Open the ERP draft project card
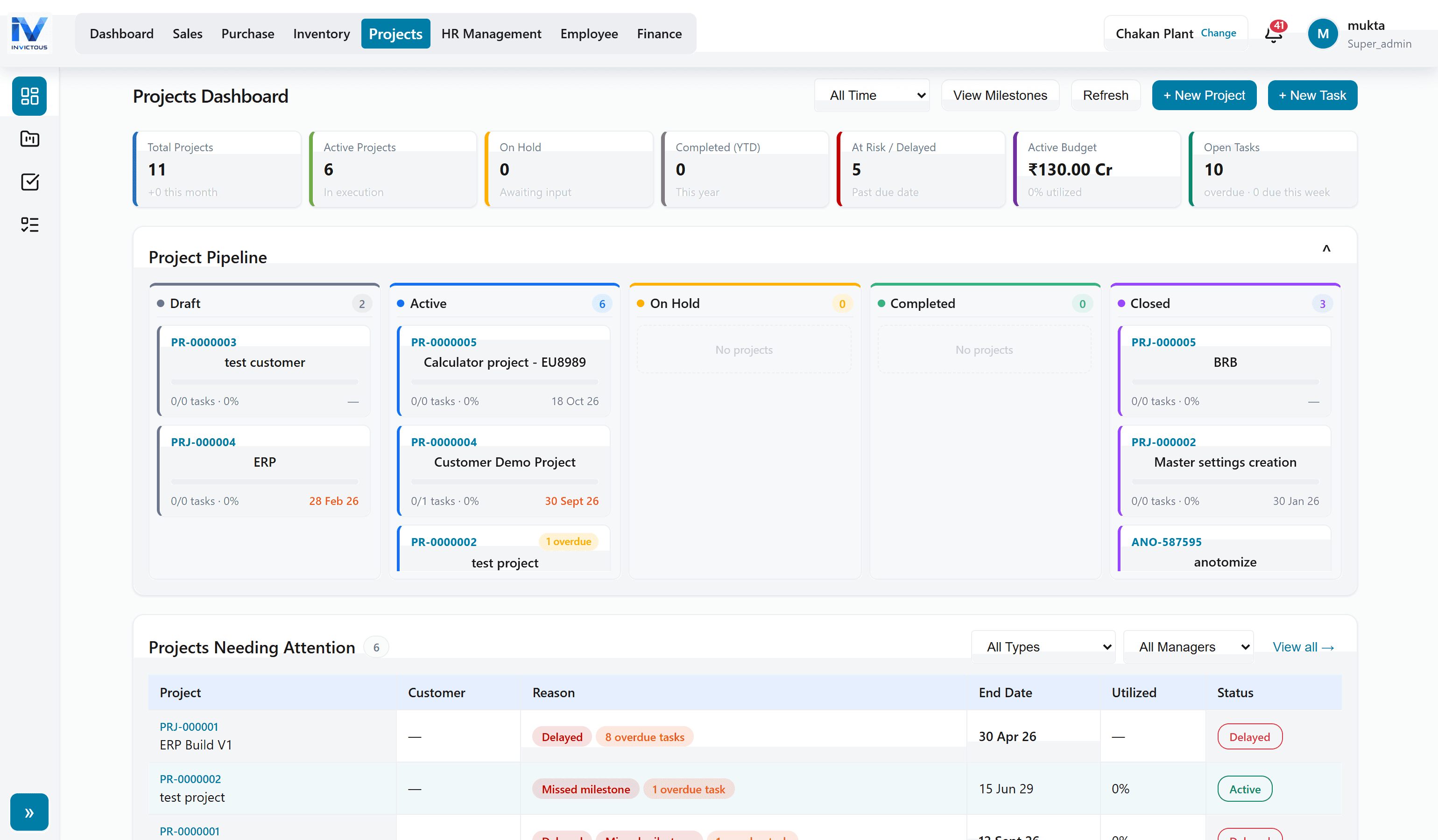The image size is (1438, 840). (x=264, y=470)
